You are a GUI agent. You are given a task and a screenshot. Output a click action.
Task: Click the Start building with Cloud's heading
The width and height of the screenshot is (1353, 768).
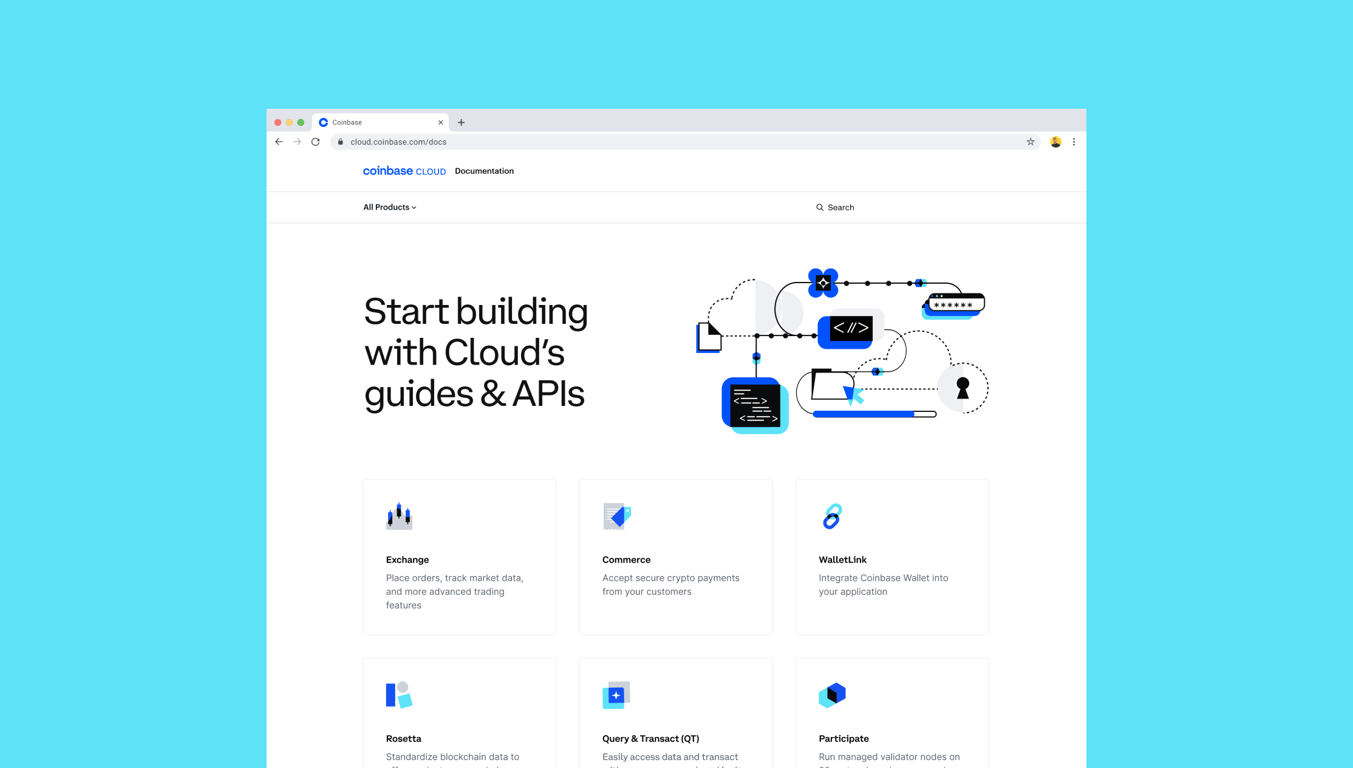click(x=476, y=352)
